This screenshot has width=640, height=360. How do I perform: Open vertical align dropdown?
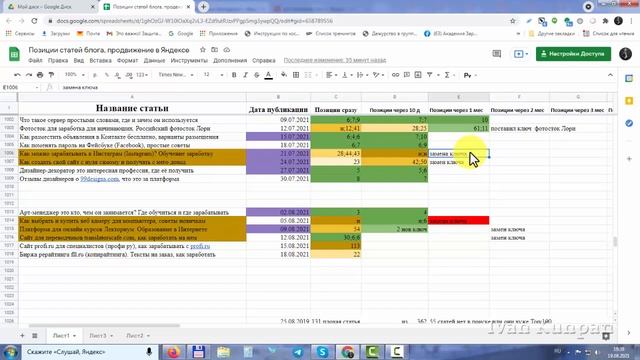347,75
